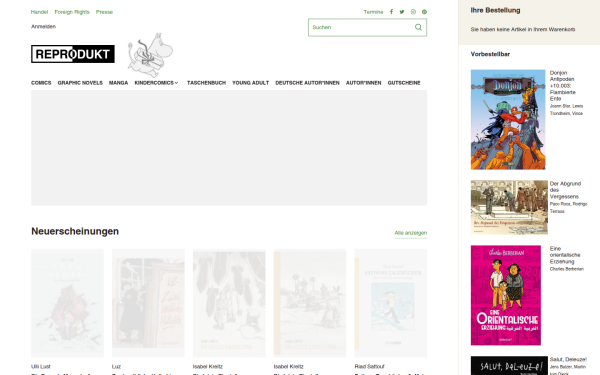Open the Ulli Lust book cover
This screenshot has height=375, width=600.
[x=67, y=303]
